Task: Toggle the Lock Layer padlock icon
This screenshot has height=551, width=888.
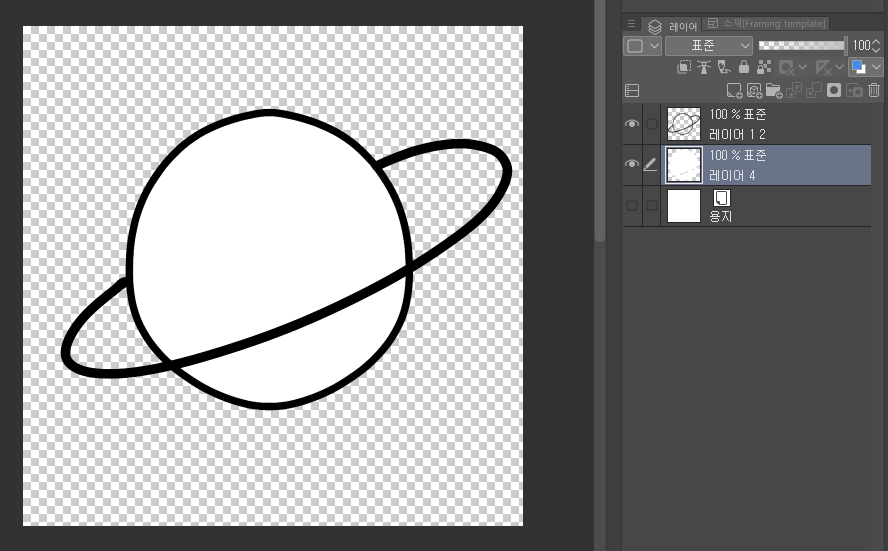Action: tap(744, 67)
